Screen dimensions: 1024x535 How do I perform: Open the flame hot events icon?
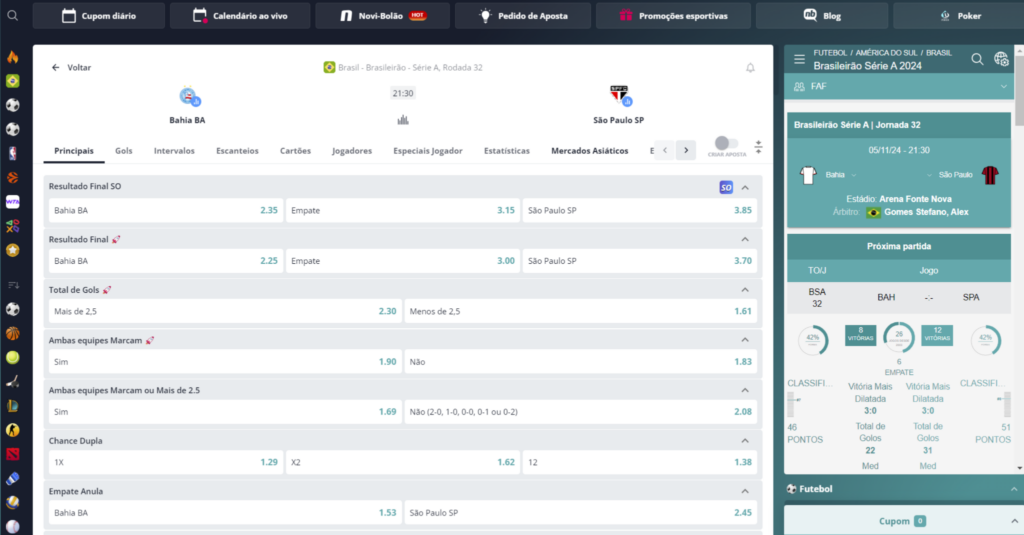[x=12, y=57]
